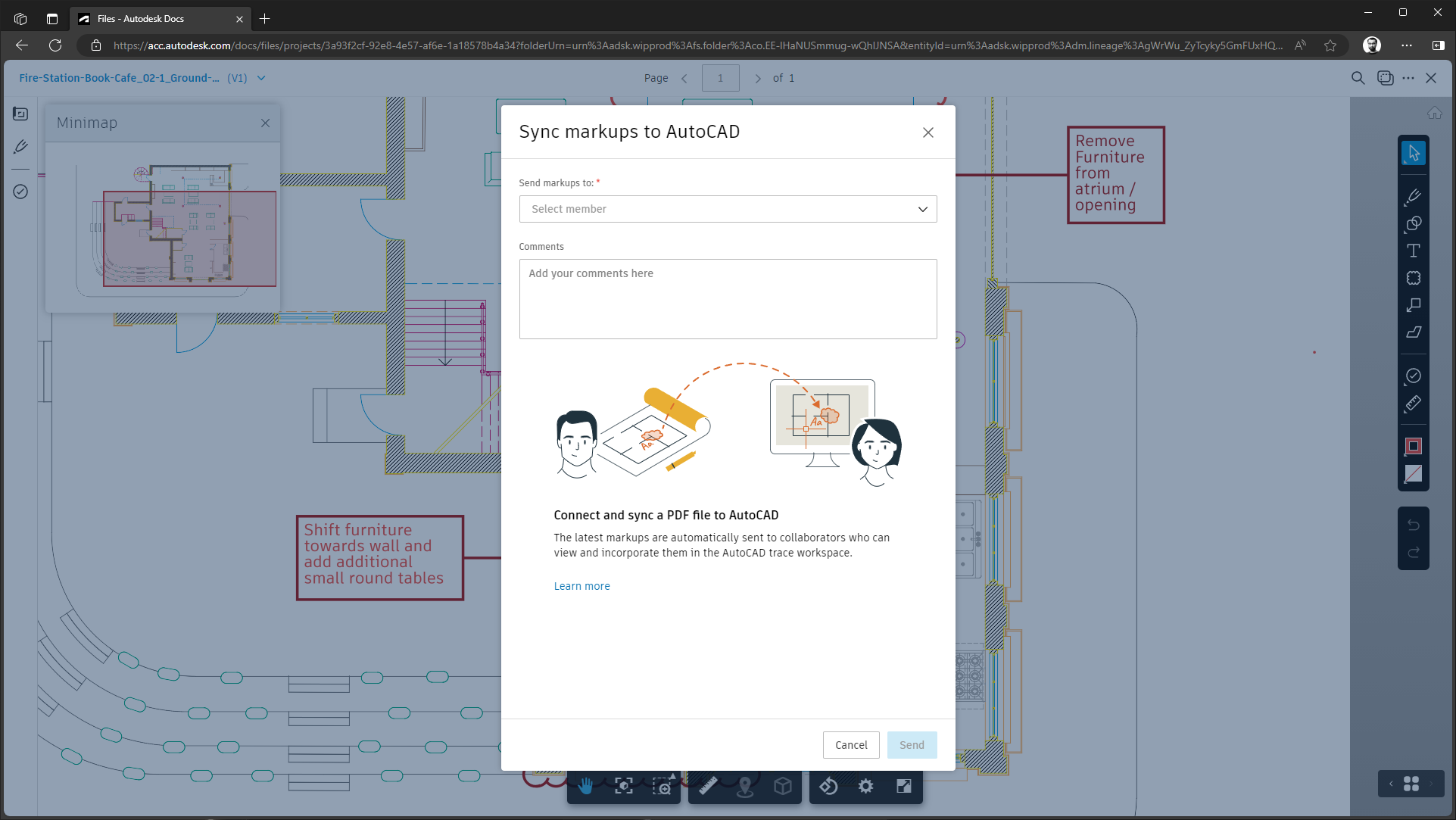Image resolution: width=1456 pixels, height=820 pixels.
Task: Expand the version V1 dropdown
Action: [261, 78]
